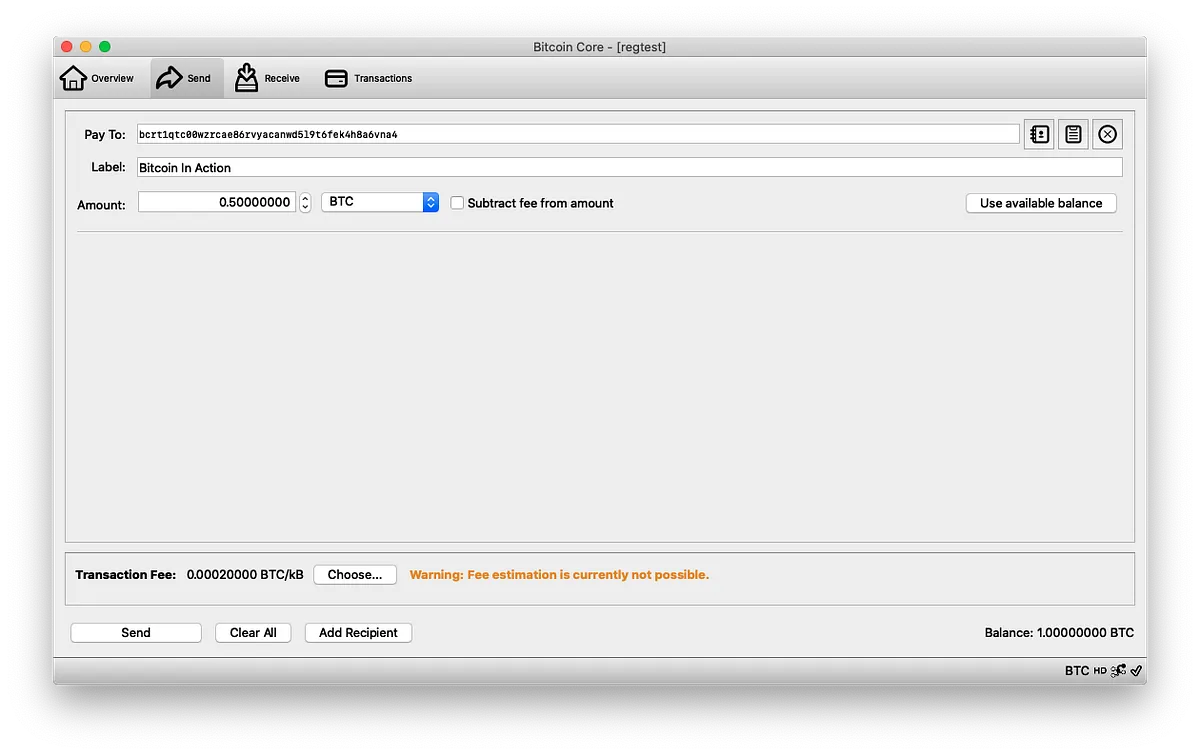Click the Pay To address field
The image size is (1200, 755).
[x=500, y=133]
